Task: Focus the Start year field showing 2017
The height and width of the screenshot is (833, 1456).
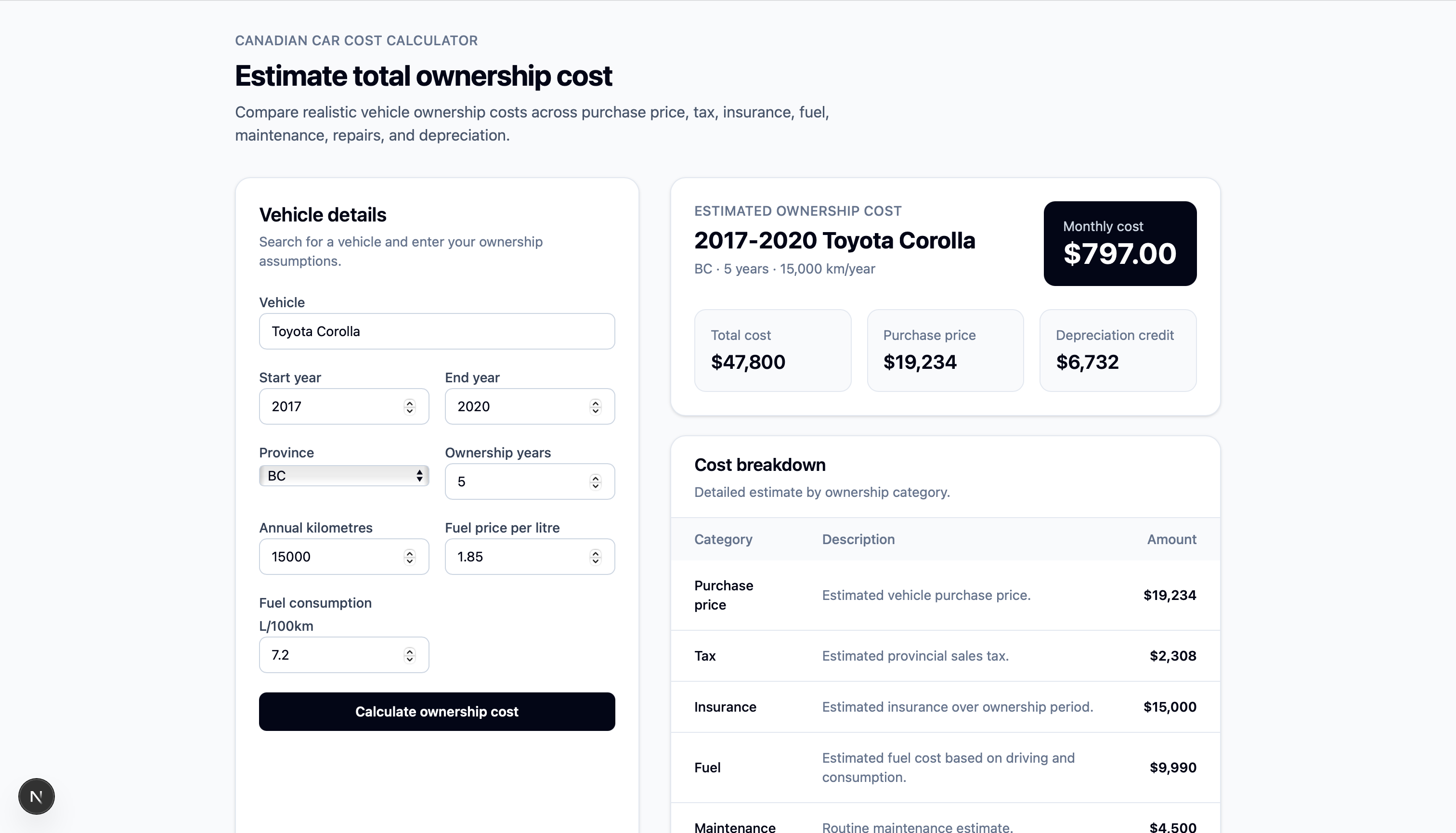Action: tap(344, 406)
